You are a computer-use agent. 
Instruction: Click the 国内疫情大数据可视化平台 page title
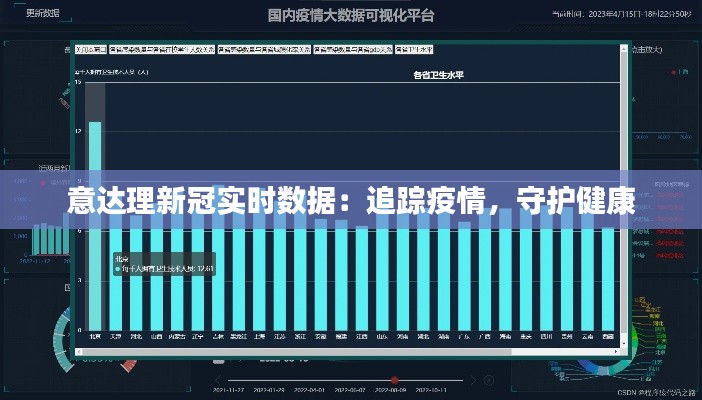point(350,15)
